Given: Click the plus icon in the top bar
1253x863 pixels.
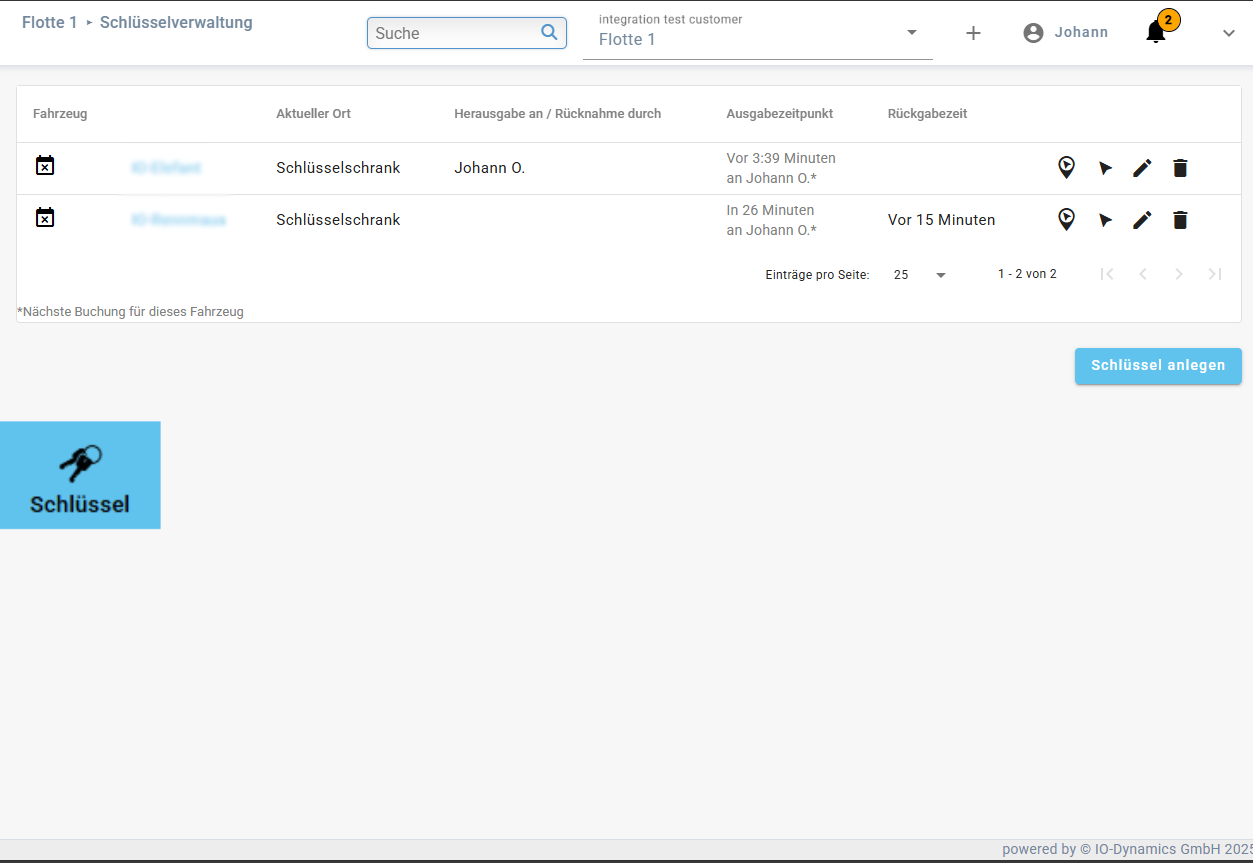Looking at the screenshot, I should (973, 33).
